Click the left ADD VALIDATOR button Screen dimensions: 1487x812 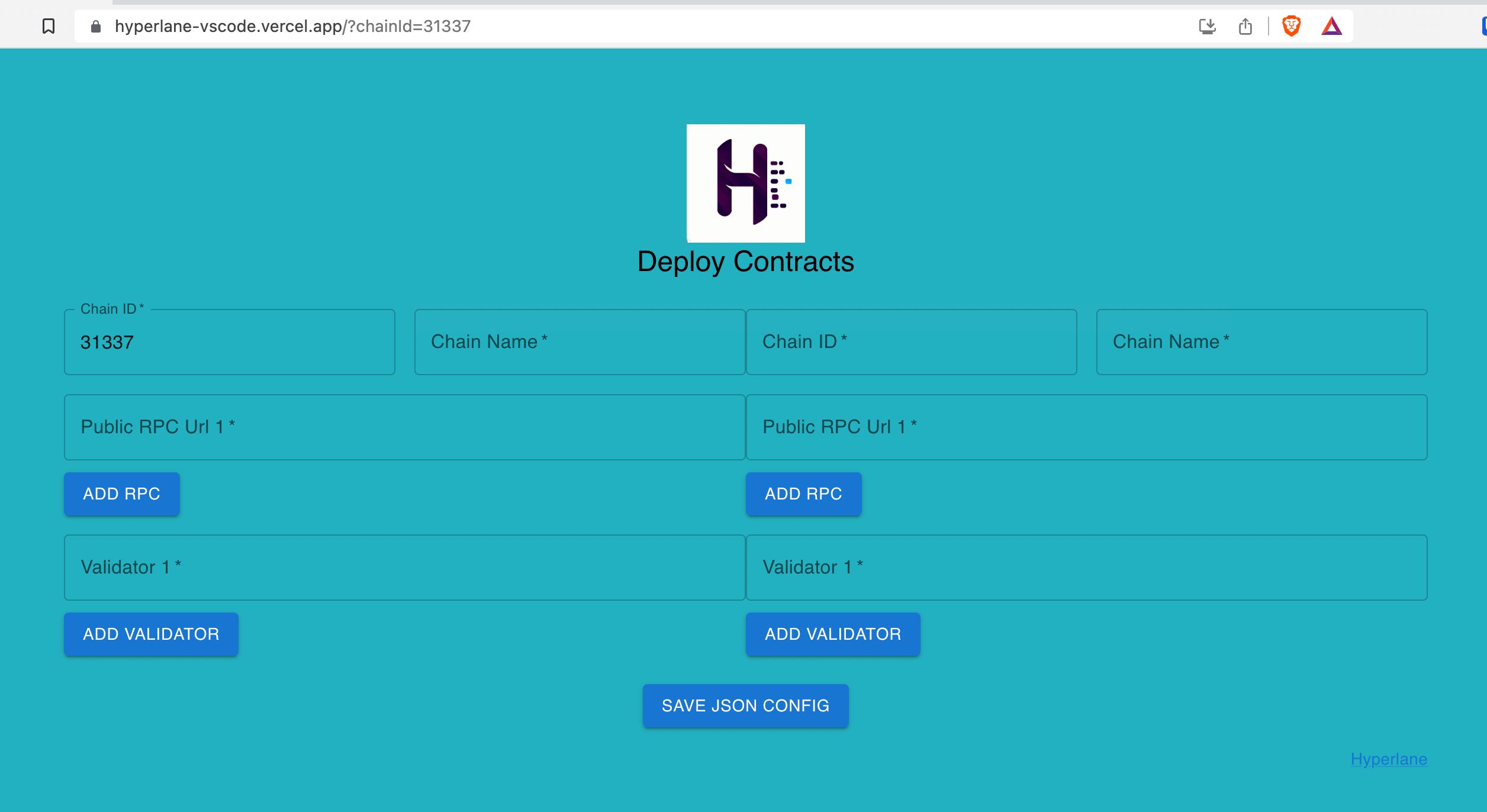[x=152, y=634]
